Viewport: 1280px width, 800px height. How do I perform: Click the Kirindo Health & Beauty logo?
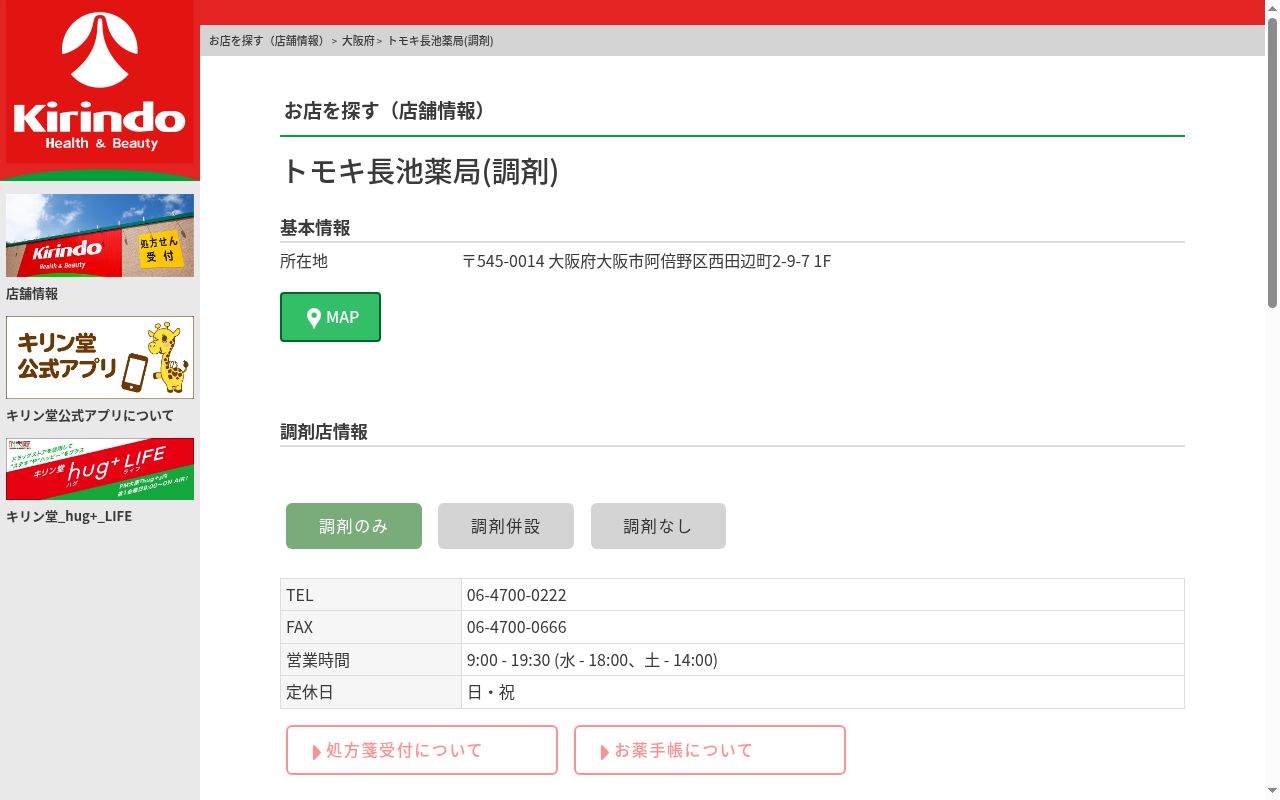100,82
